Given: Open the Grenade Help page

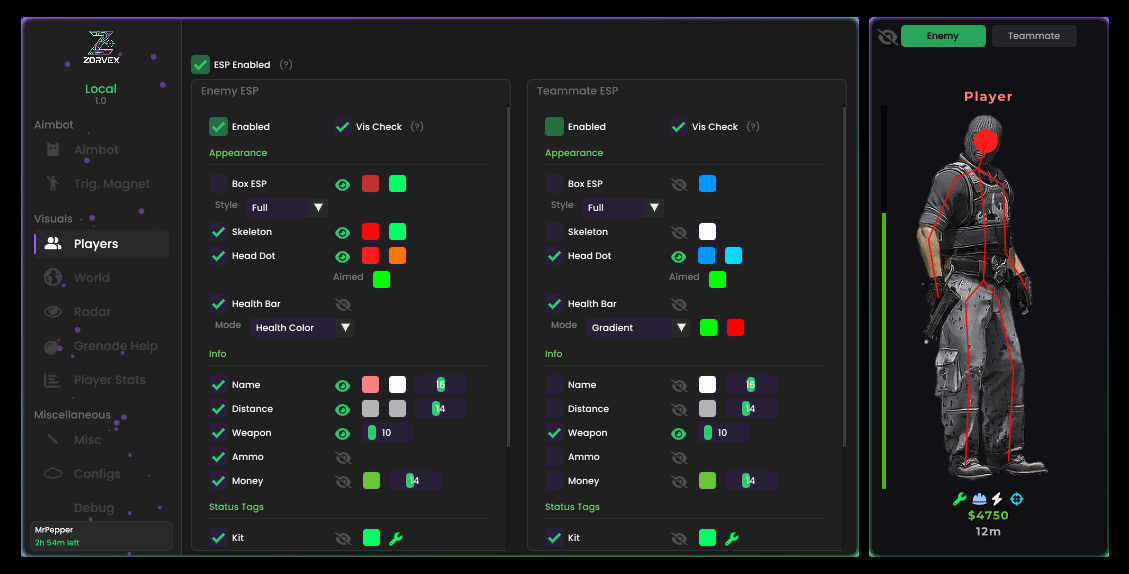Looking at the screenshot, I should coord(115,346).
